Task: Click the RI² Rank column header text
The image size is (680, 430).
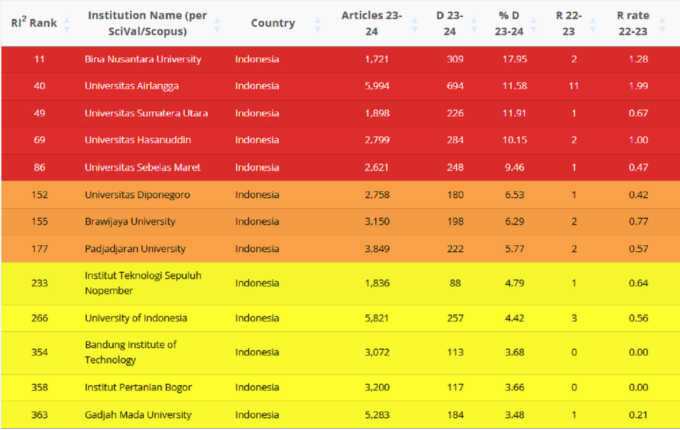Action: pyautogui.click(x=34, y=23)
